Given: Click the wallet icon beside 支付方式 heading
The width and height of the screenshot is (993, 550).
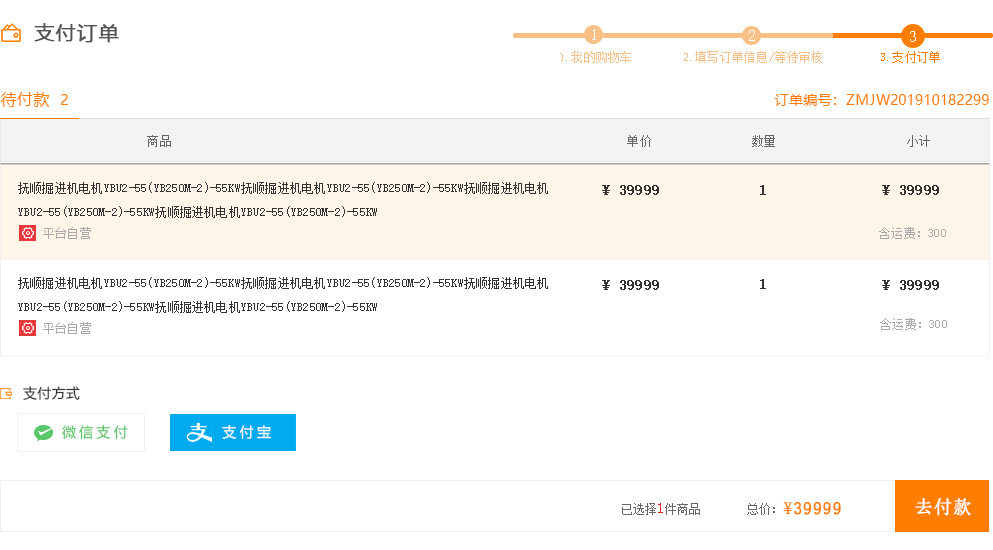Looking at the screenshot, I should pos(7,394).
